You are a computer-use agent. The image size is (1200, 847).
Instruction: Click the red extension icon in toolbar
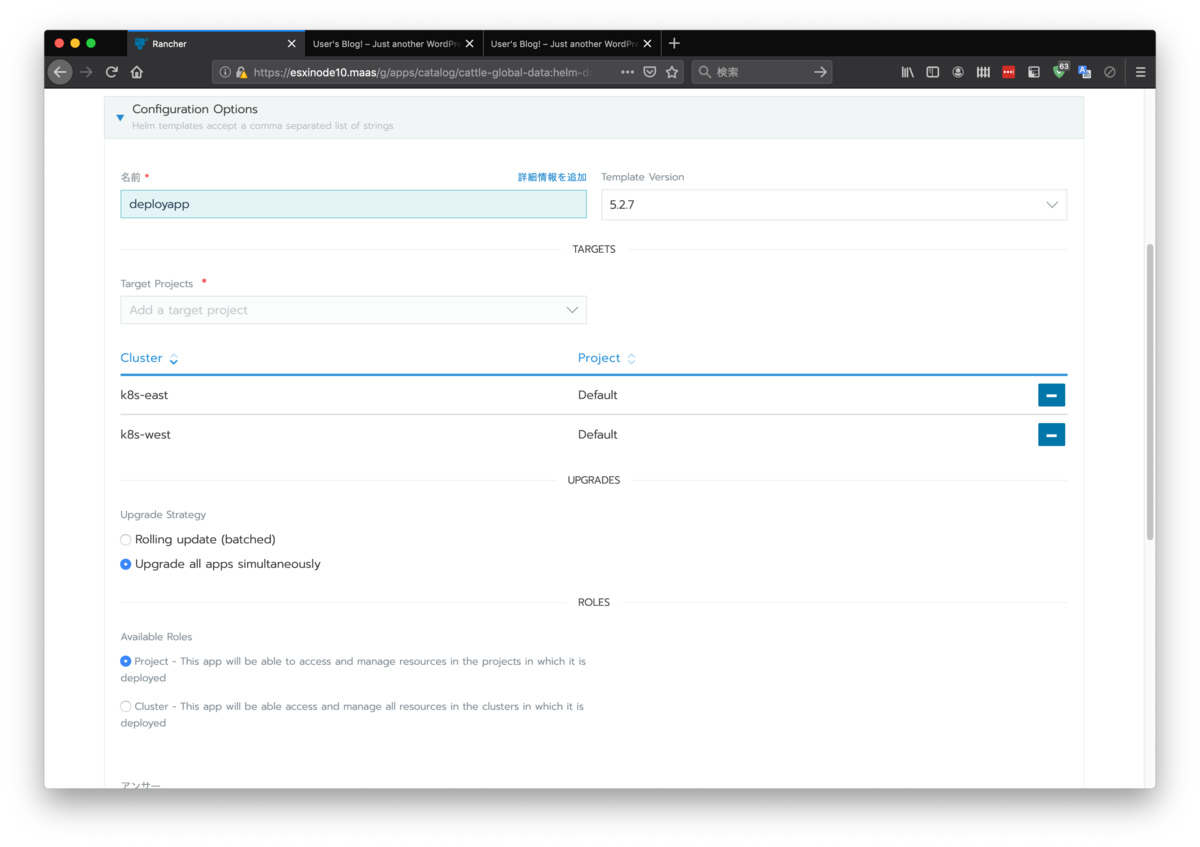(1009, 72)
